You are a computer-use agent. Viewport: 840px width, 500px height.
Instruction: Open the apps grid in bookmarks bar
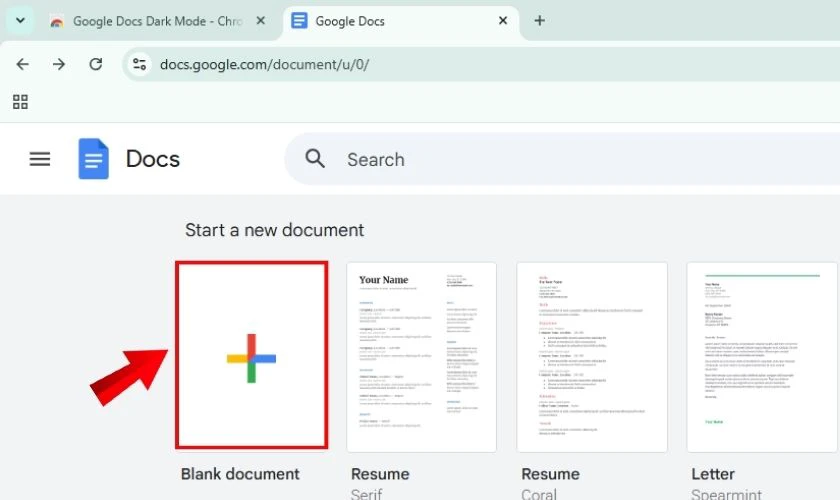pos(20,102)
